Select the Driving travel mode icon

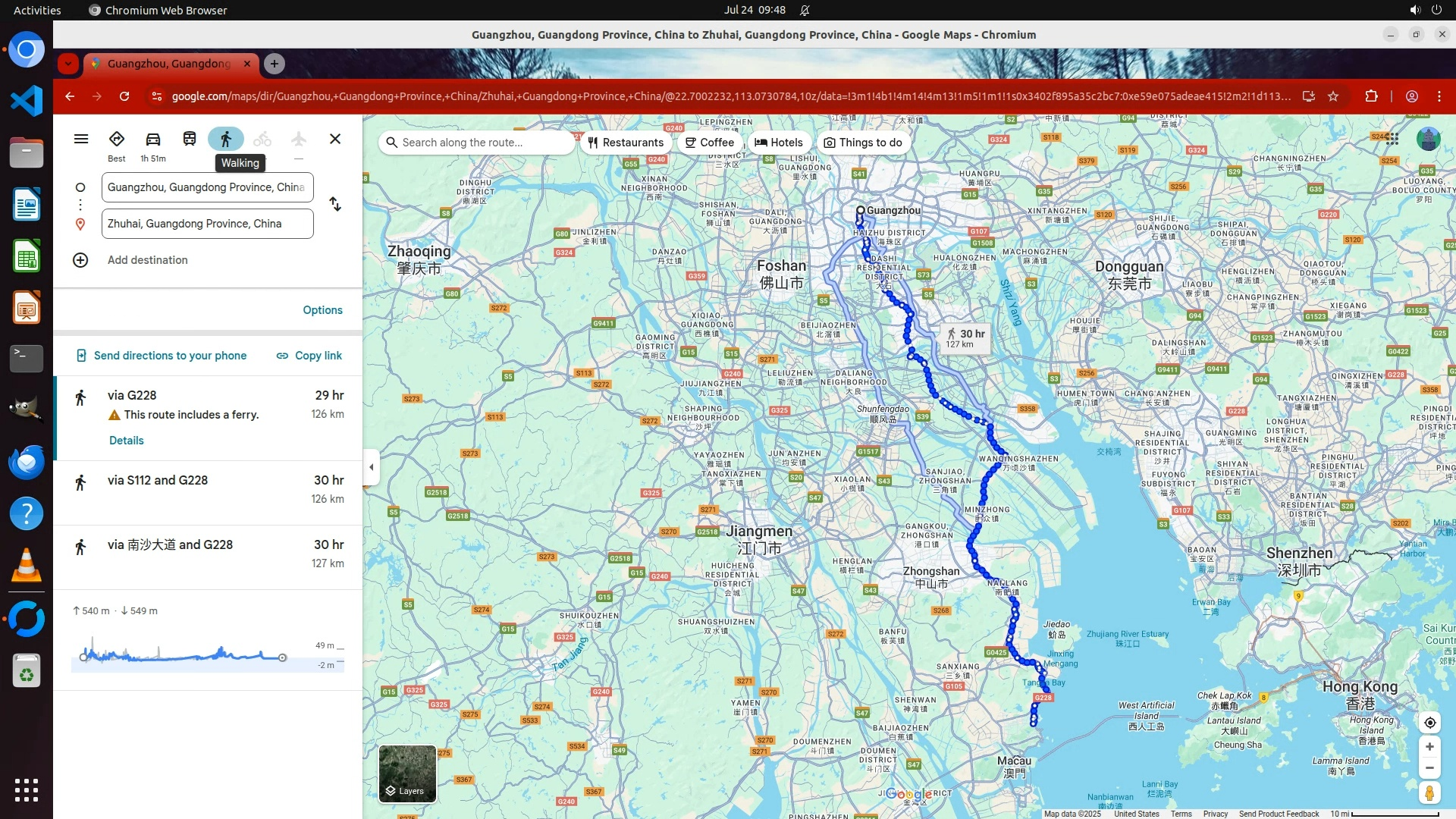[153, 140]
